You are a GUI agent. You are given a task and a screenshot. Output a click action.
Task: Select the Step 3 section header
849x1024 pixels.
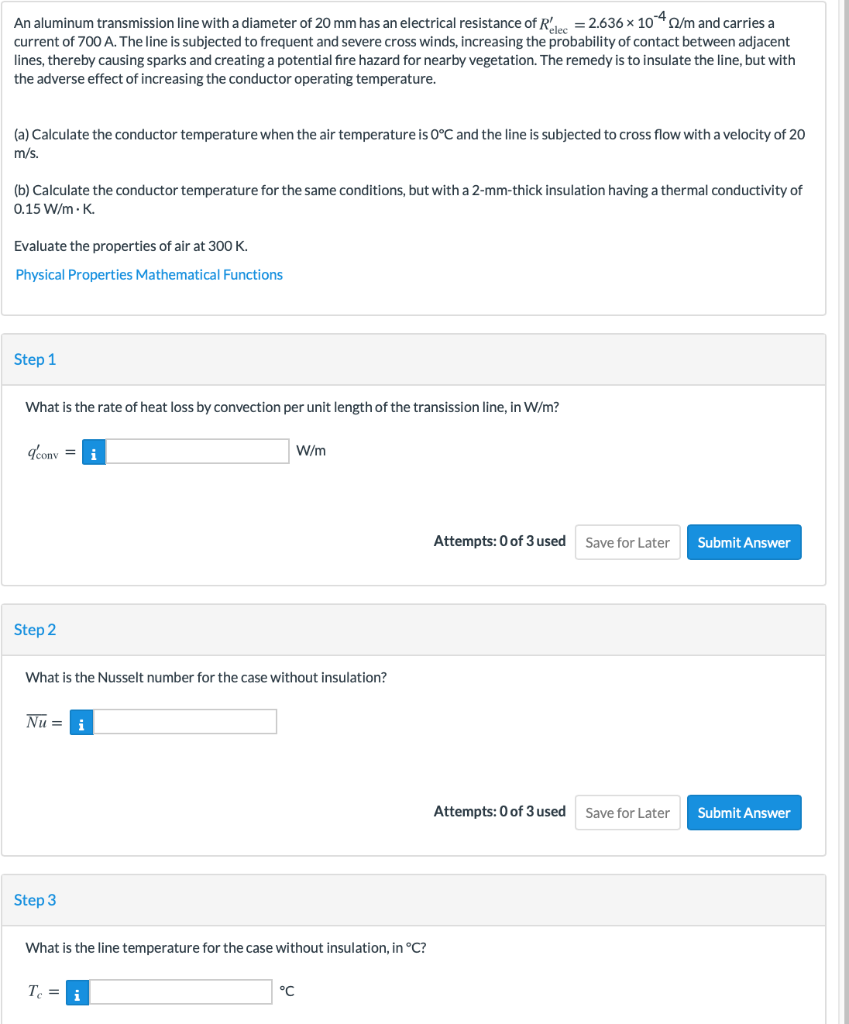tap(35, 900)
